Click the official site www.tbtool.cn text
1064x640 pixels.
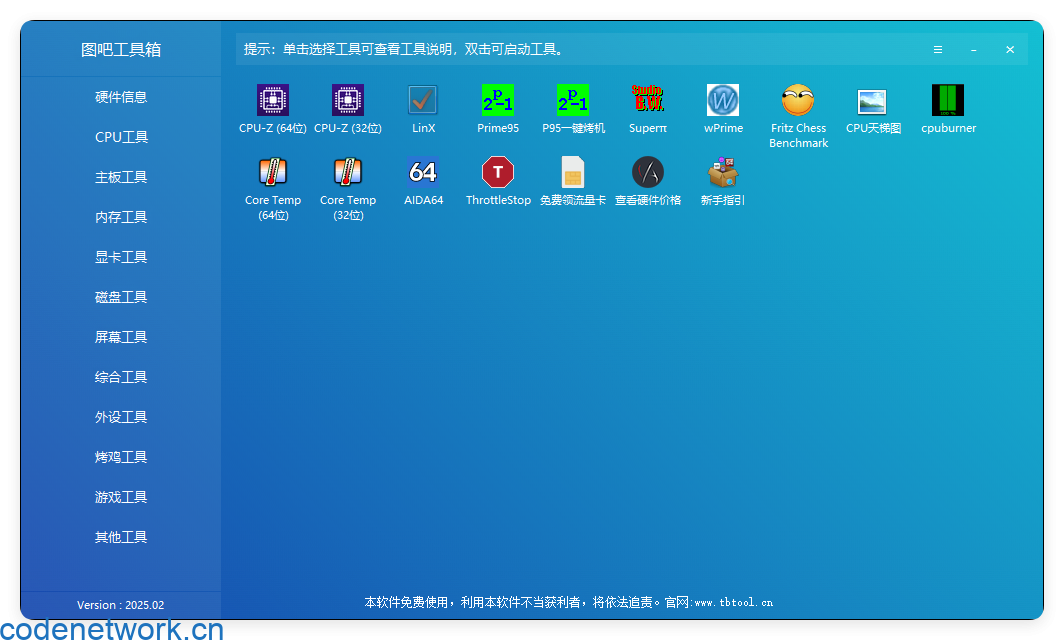point(734,603)
